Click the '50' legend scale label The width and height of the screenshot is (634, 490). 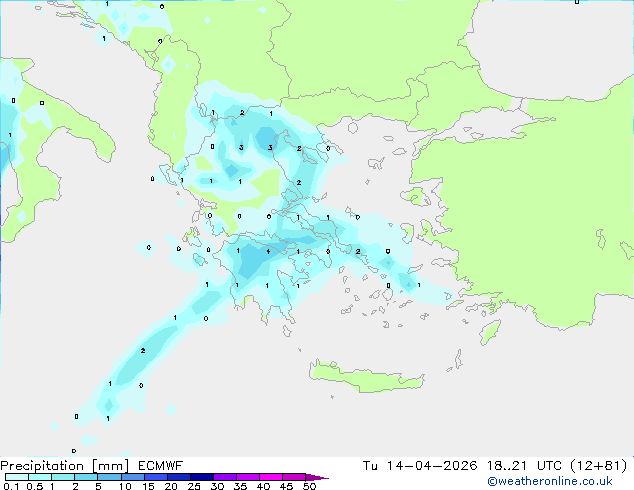(x=309, y=486)
